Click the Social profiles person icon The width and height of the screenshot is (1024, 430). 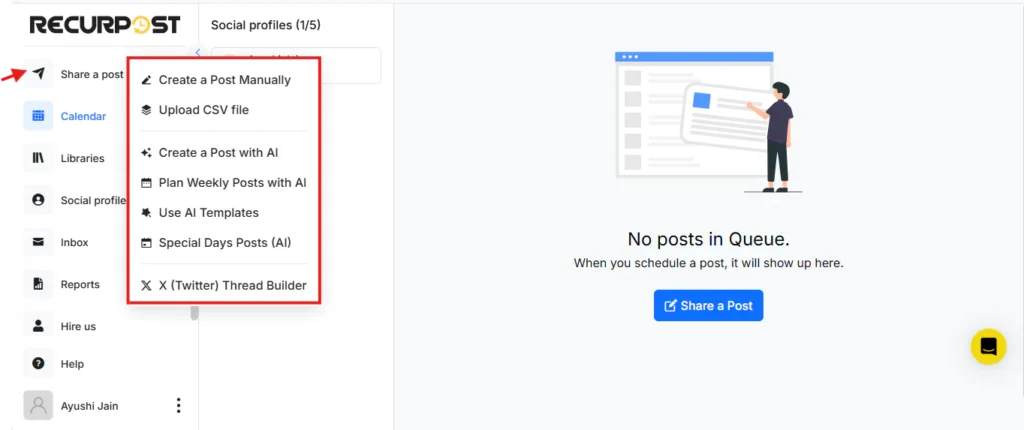click(39, 200)
